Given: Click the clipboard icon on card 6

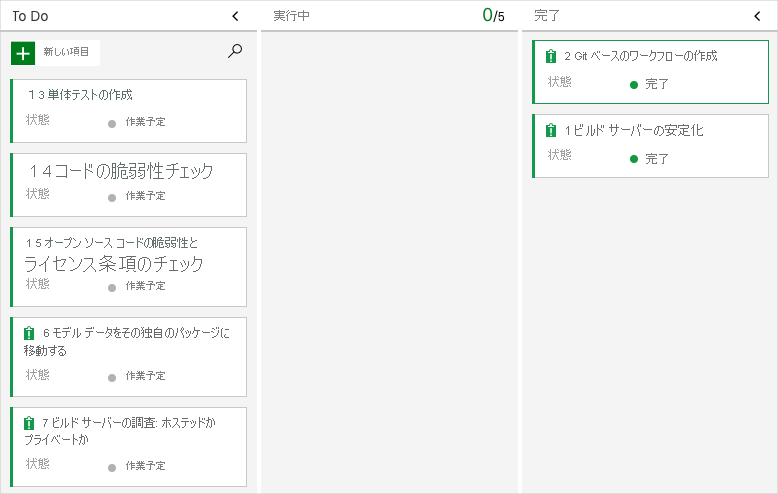Looking at the screenshot, I should (x=29, y=333).
